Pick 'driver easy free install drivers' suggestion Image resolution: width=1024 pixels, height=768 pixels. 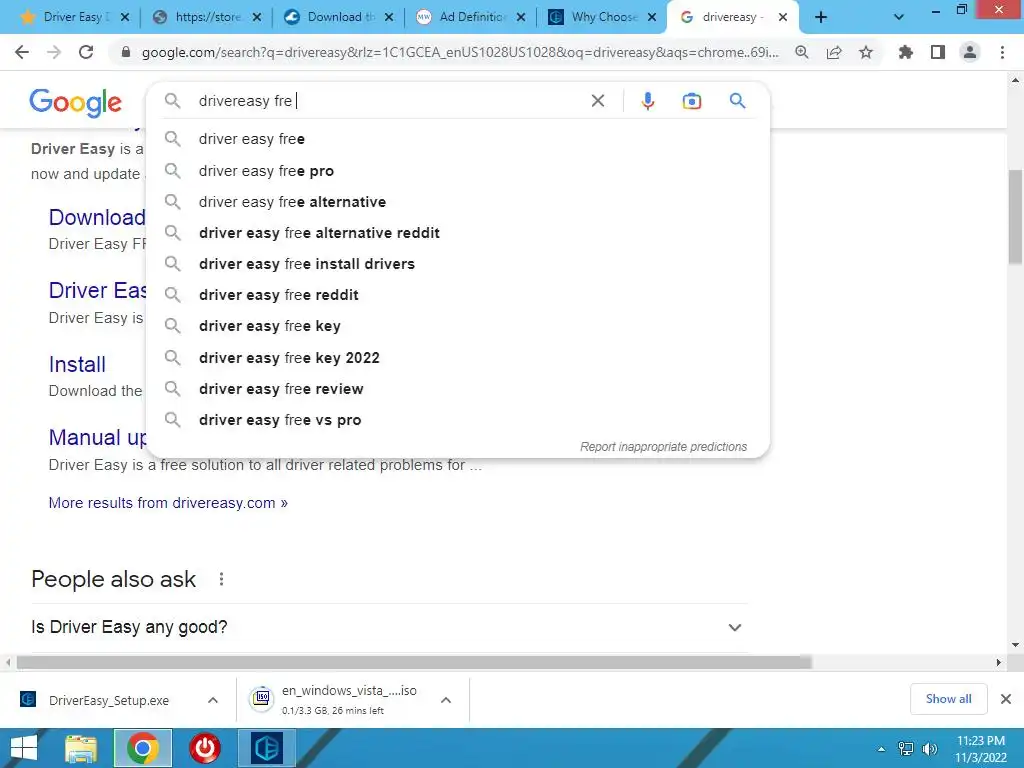click(457, 264)
